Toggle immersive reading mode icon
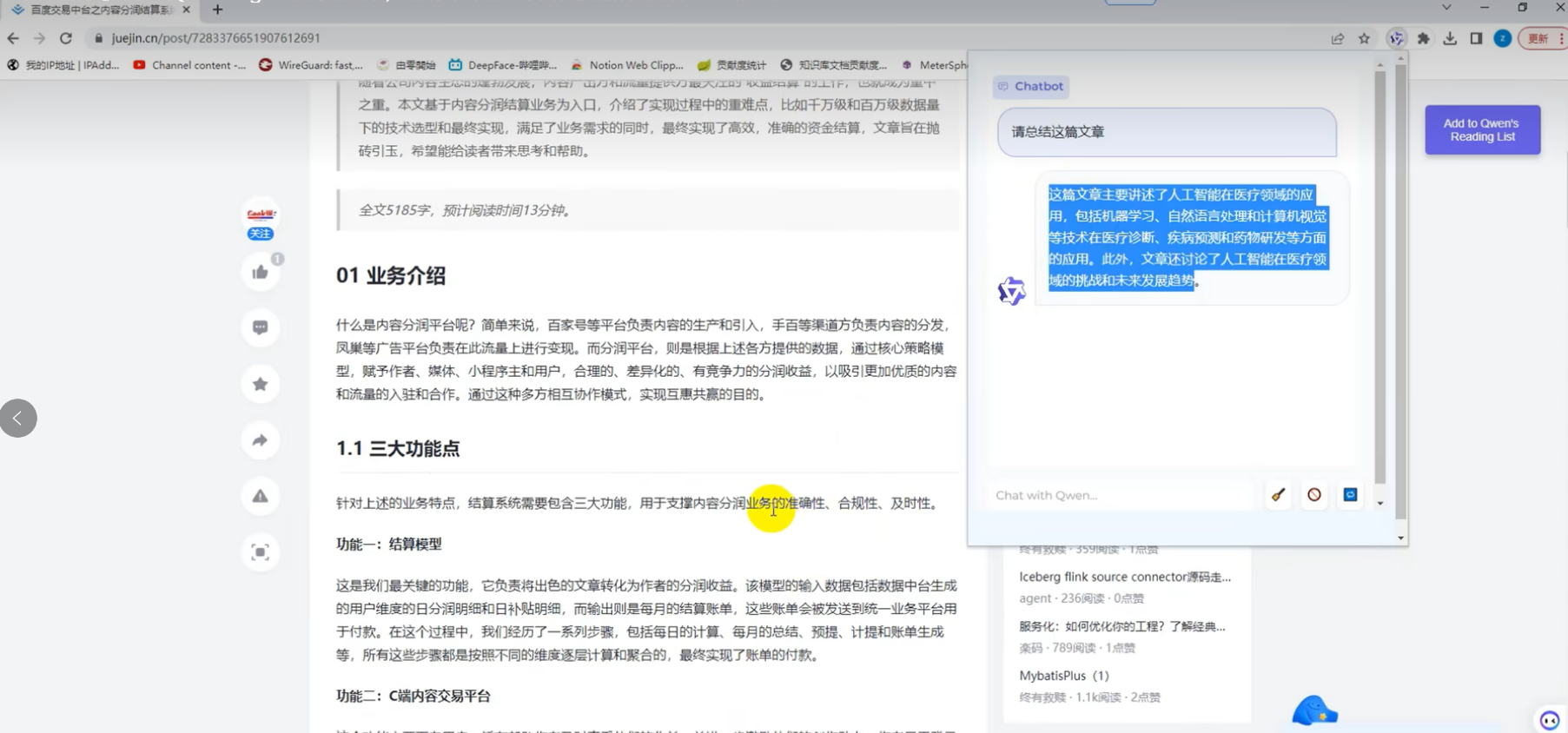The height and width of the screenshot is (733, 1568). 260,552
